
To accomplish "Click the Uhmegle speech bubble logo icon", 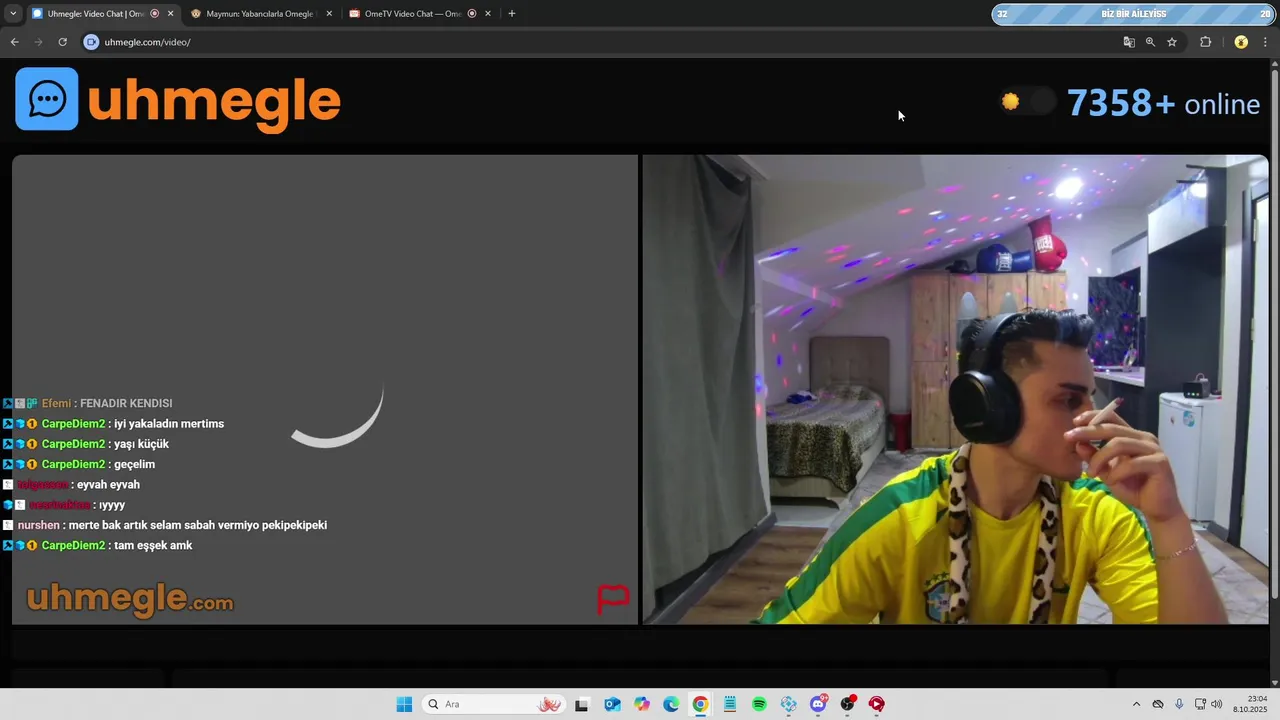I will [x=47, y=99].
